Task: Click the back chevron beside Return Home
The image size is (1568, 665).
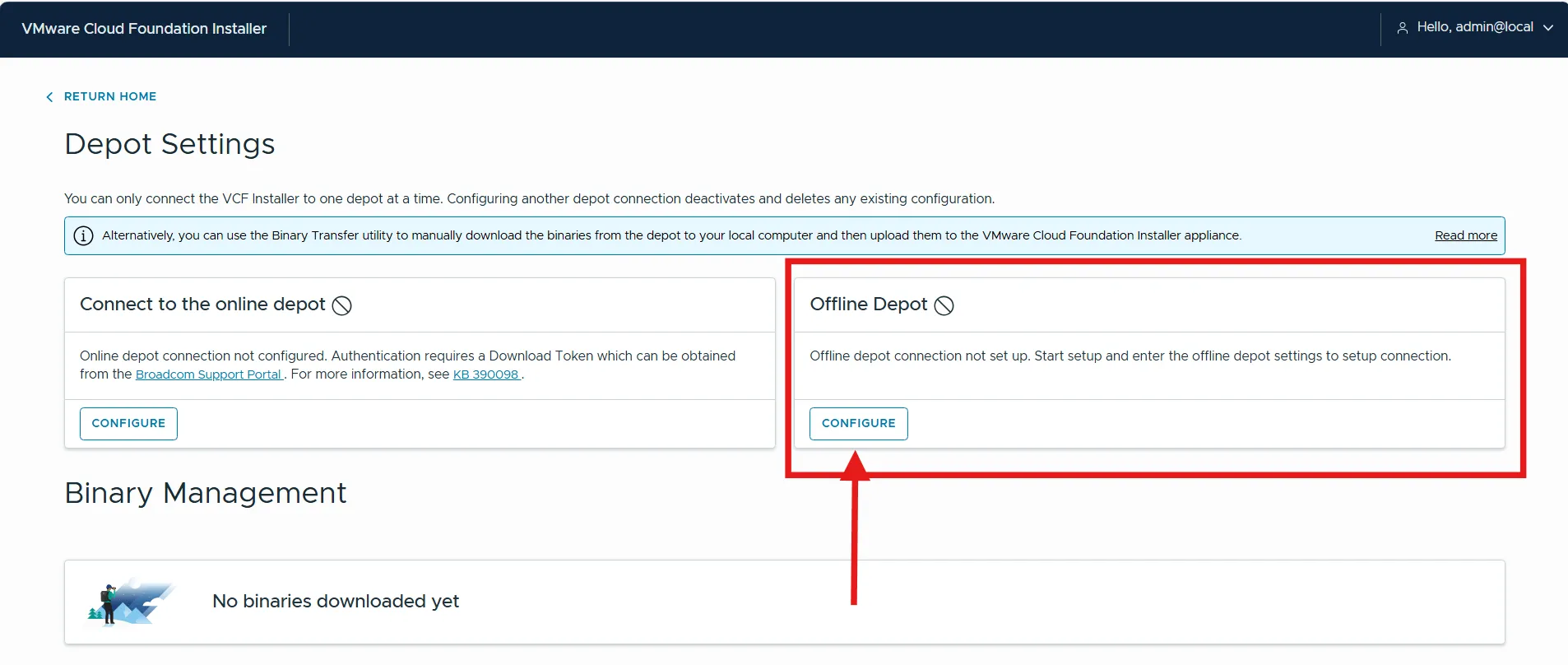Action: (49, 97)
